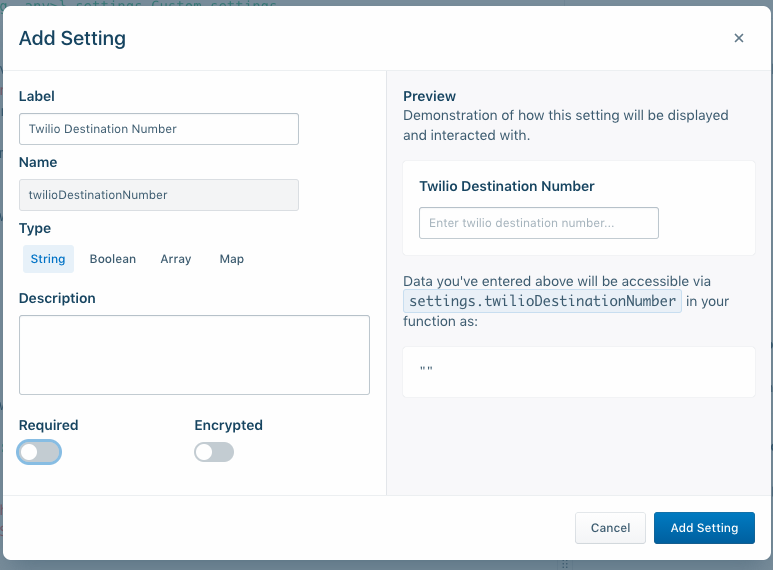Click the Label input field
The width and height of the screenshot is (773, 570).
click(x=159, y=129)
